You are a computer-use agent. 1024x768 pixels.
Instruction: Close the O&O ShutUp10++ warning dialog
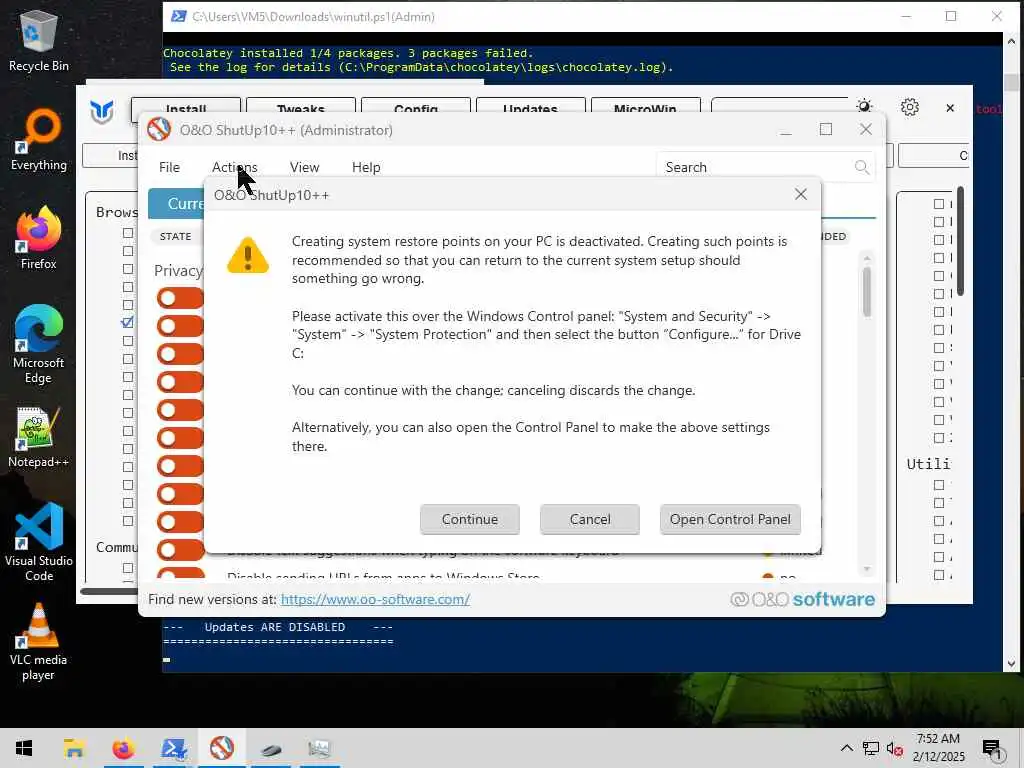click(801, 195)
